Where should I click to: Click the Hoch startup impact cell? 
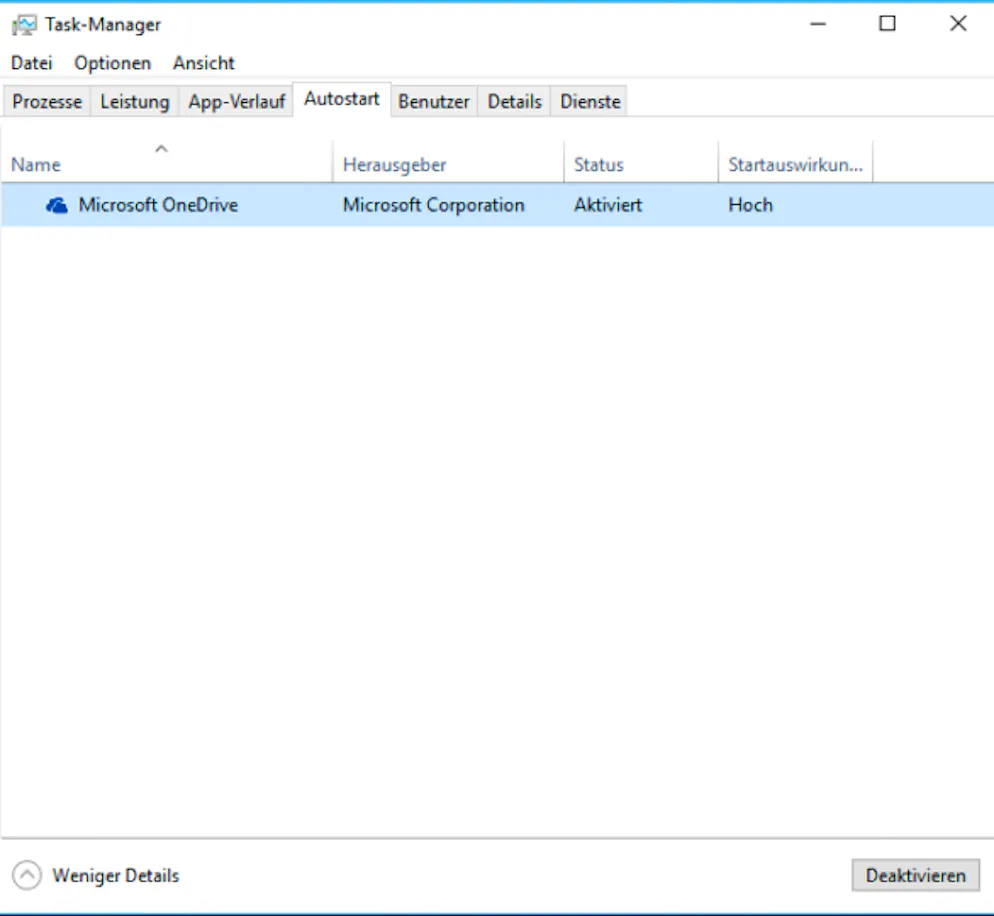(x=751, y=205)
